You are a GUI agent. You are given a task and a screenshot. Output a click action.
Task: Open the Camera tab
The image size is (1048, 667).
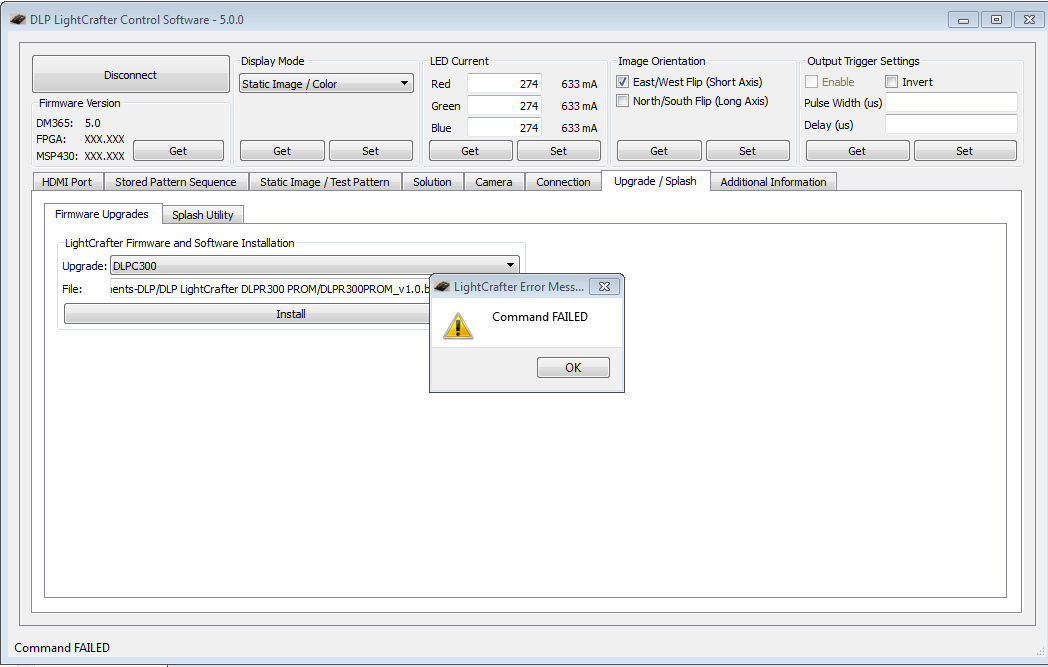[x=494, y=182]
